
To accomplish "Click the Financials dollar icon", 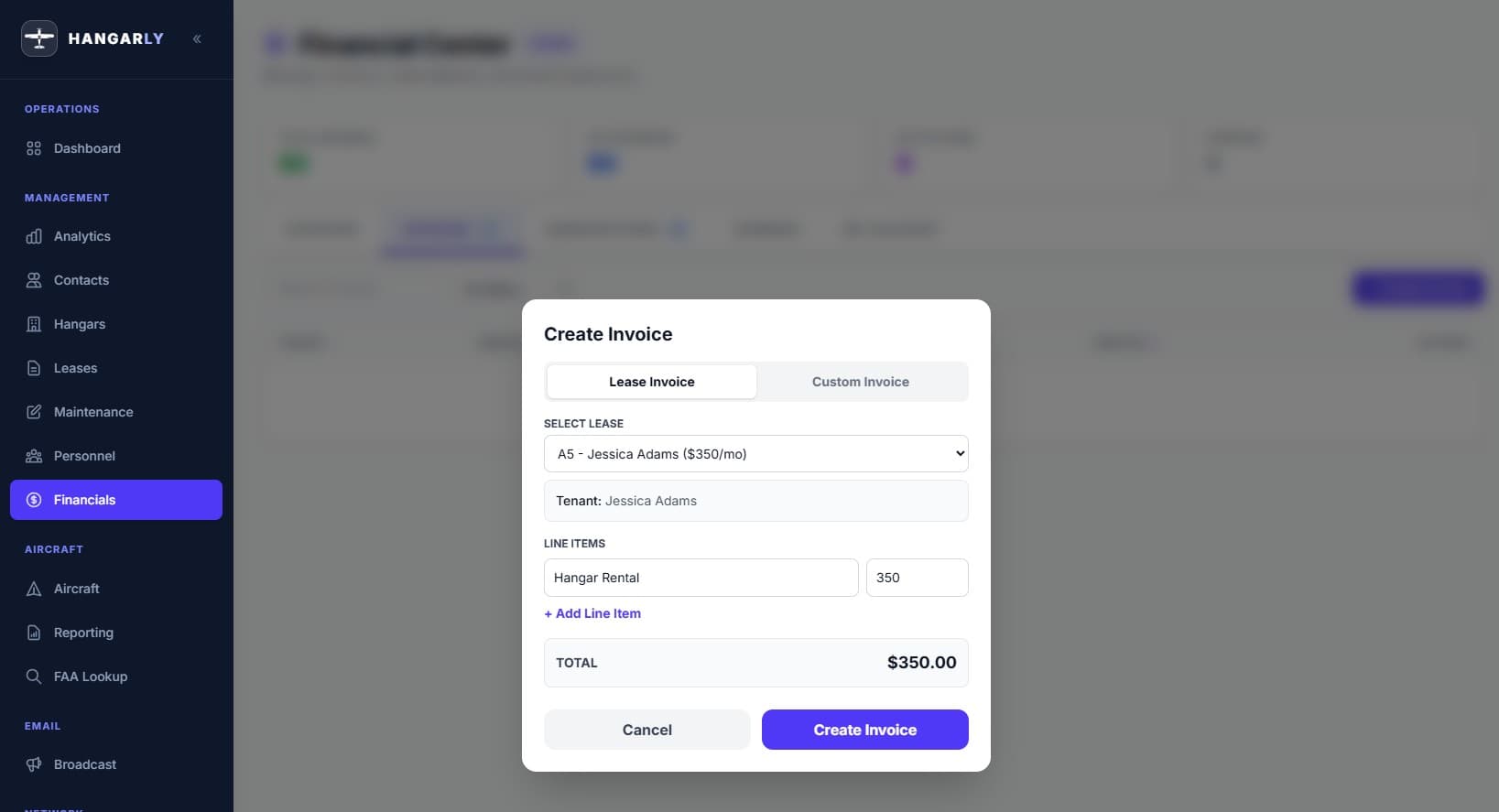I will (x=33, y=500).
